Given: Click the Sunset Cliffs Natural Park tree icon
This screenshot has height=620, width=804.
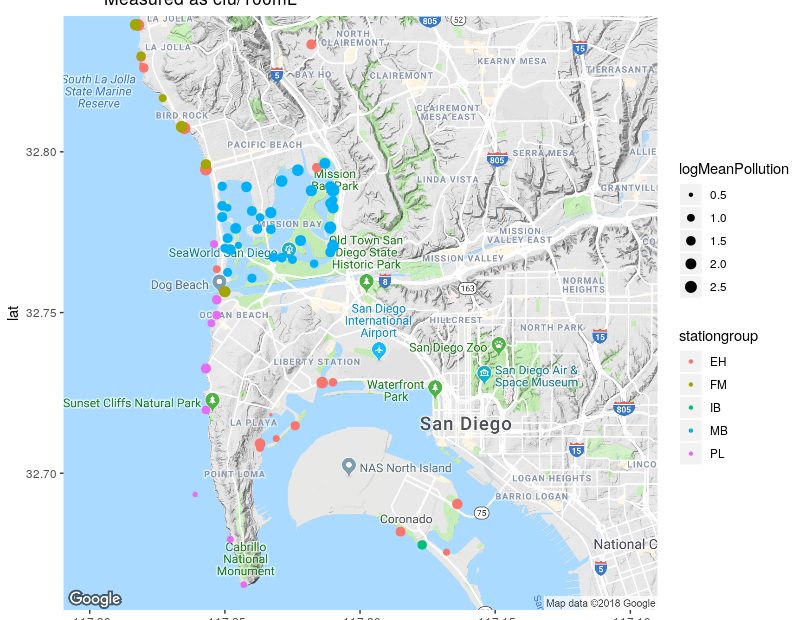Looking at the screenshot, I should coord(212,400).
